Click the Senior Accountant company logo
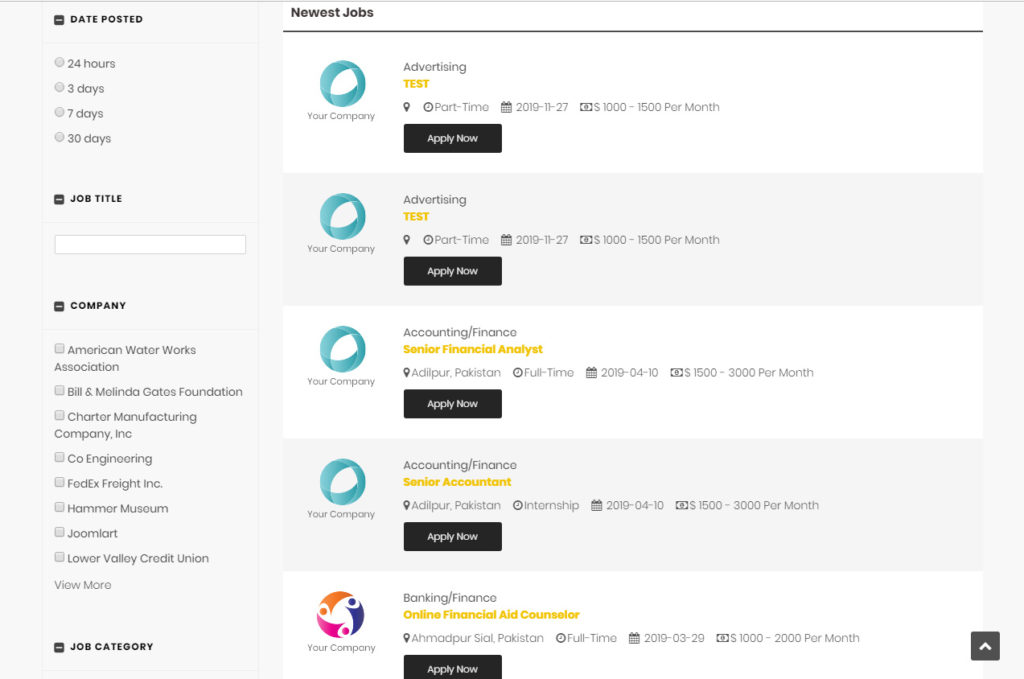The width and height of the screenshot is (1024, 679). point(342,482)
